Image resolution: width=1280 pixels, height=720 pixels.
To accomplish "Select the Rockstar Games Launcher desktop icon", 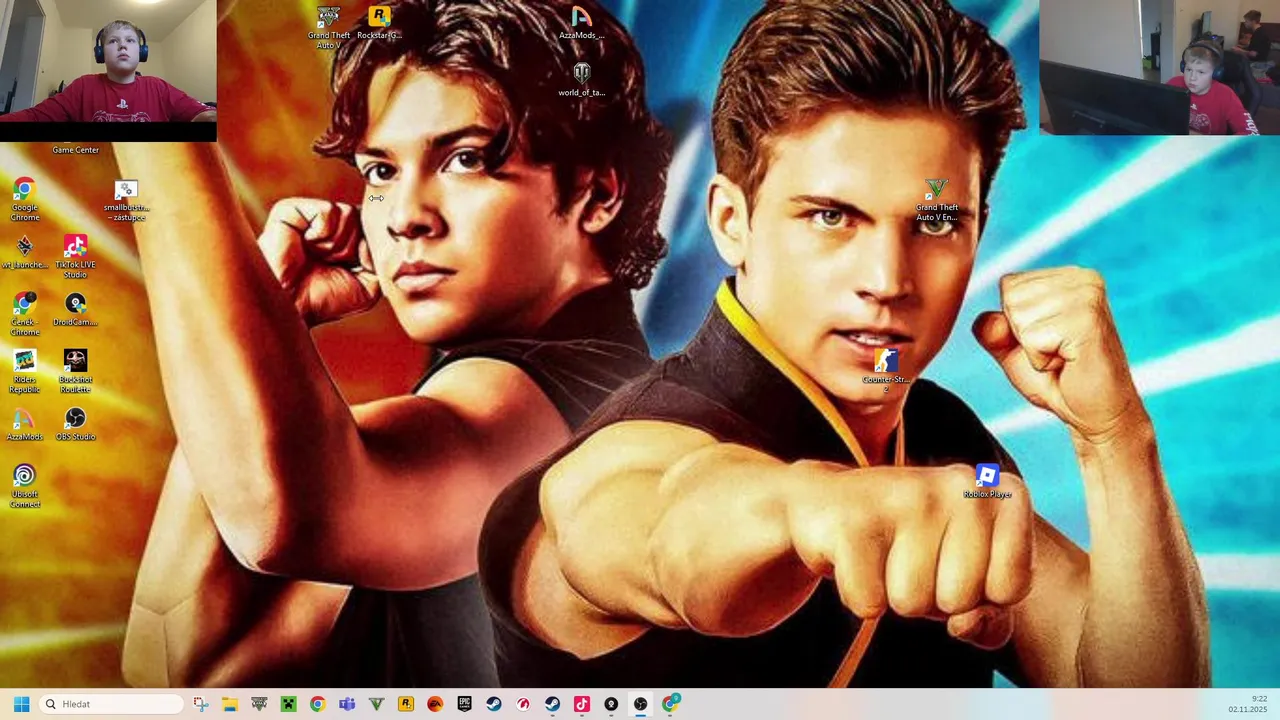I will tap(379, 23).
